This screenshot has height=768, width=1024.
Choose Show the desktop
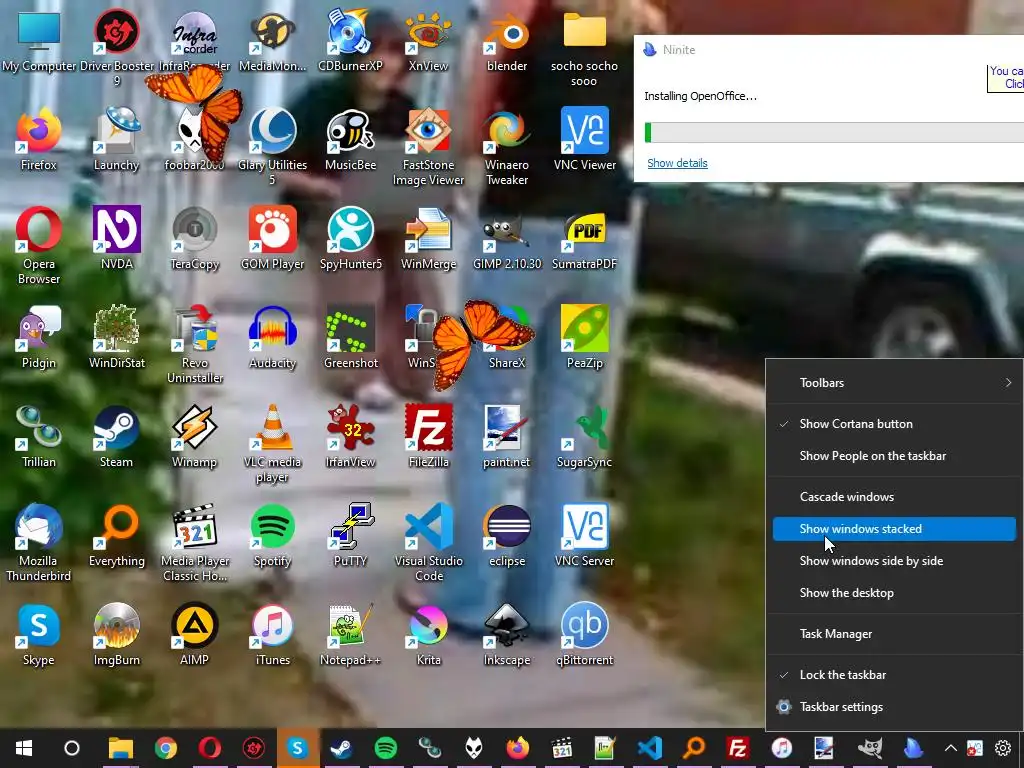point(894,593)
